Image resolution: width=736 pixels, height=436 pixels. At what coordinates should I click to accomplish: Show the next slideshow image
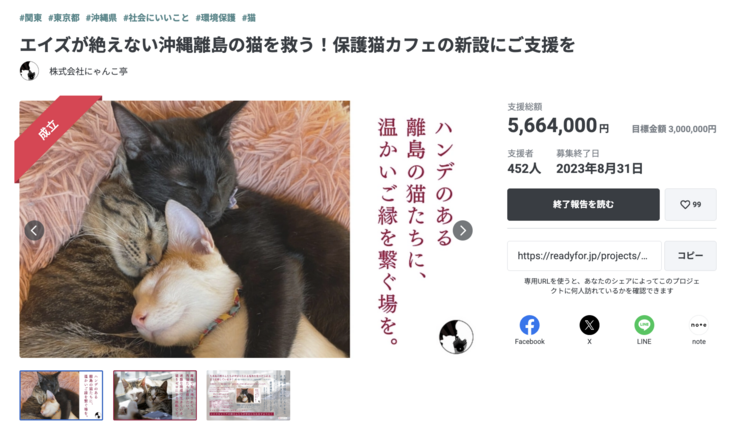(x=463, y=230)
